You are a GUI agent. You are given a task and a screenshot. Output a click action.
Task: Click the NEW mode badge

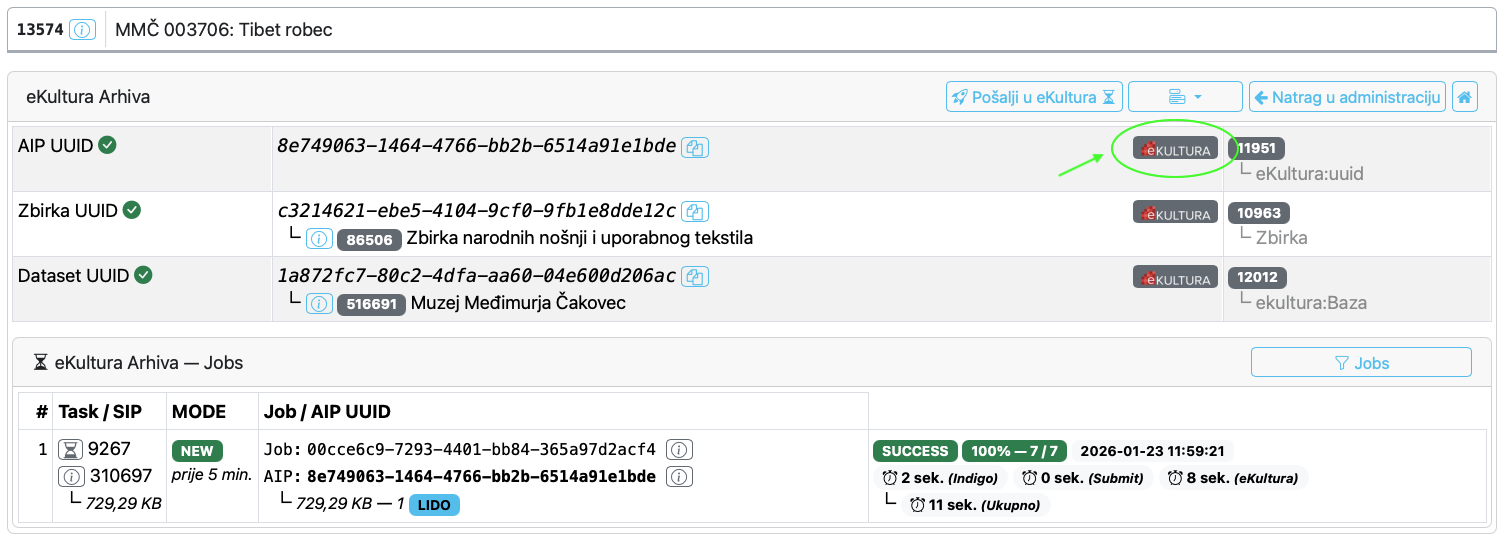198,451
